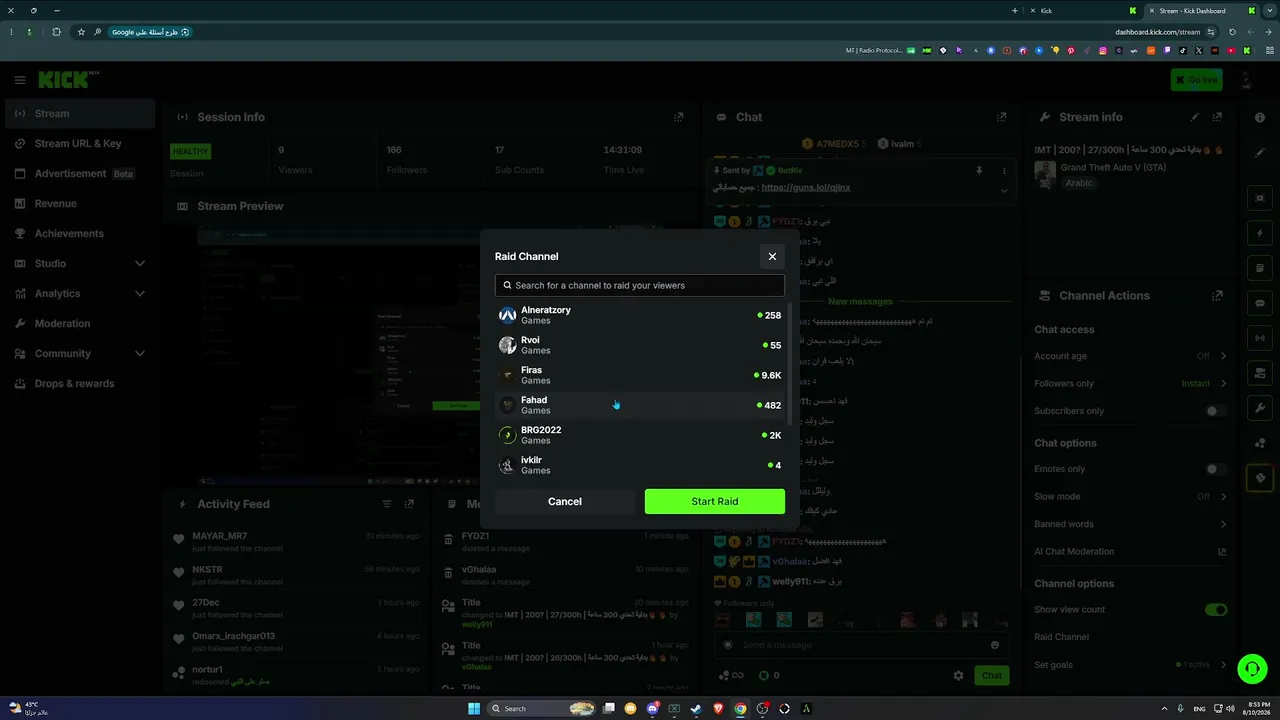Open AI Chat Moderation external link
The width and height of the screenshot is (1280, 720).
coord(1222,551)
